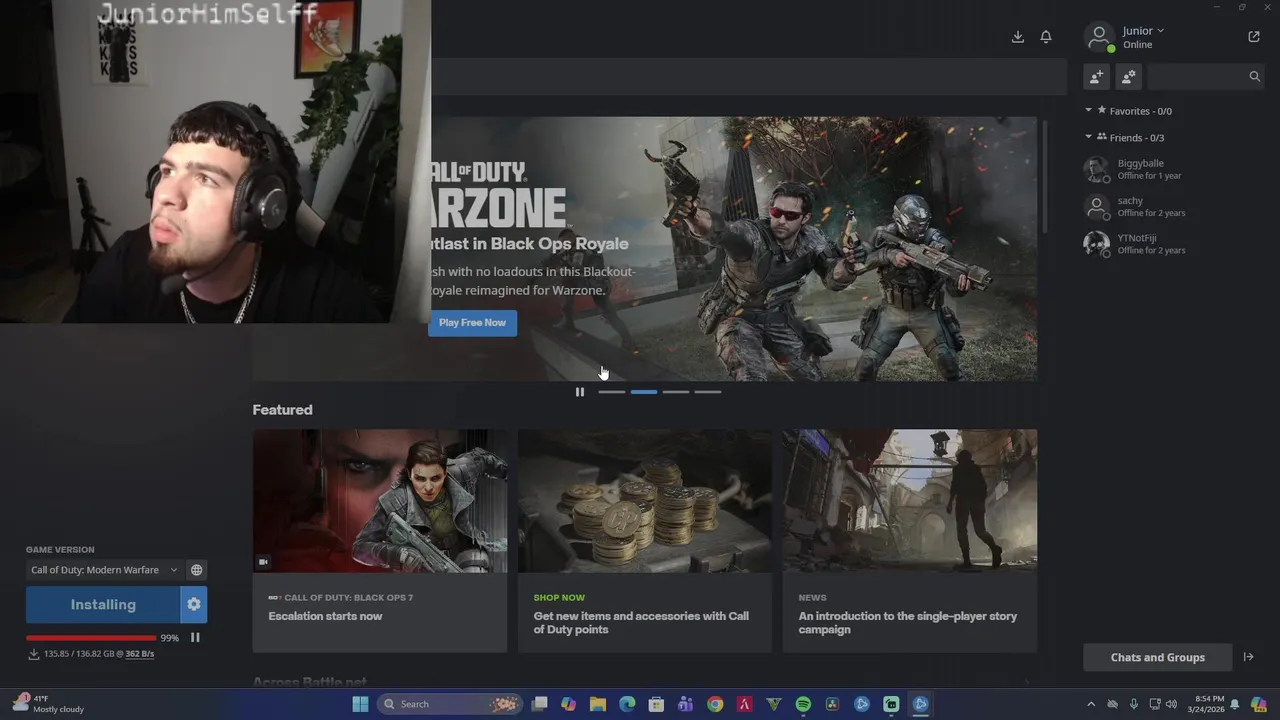The height and width of the screenshot is (720, 1280).
Task: Click the Installing button
Action: tap(103, 604)
